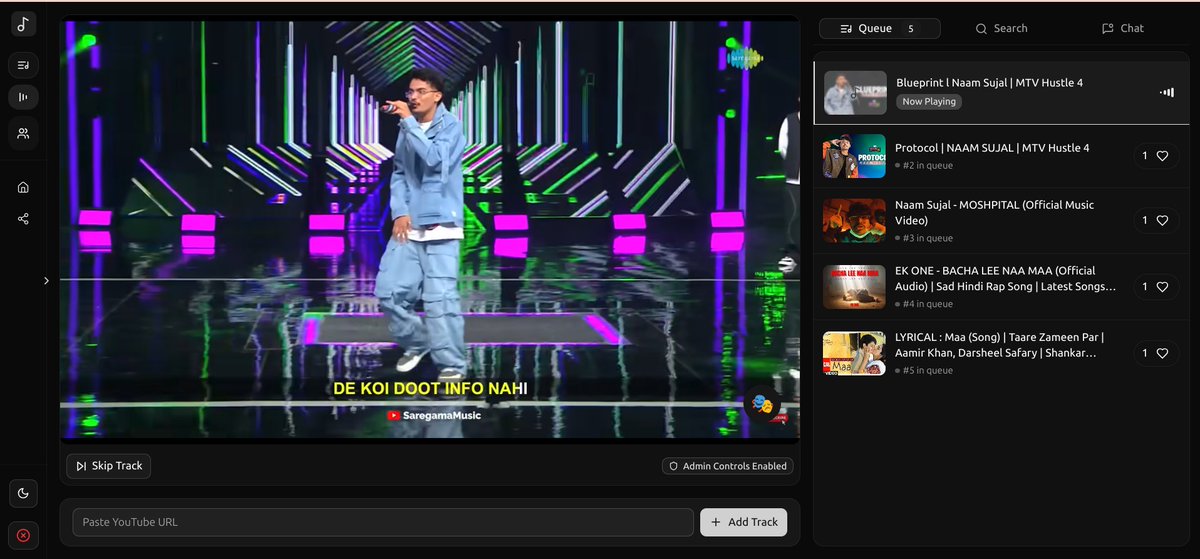Click '#3 in queue' label

point(928,239)
